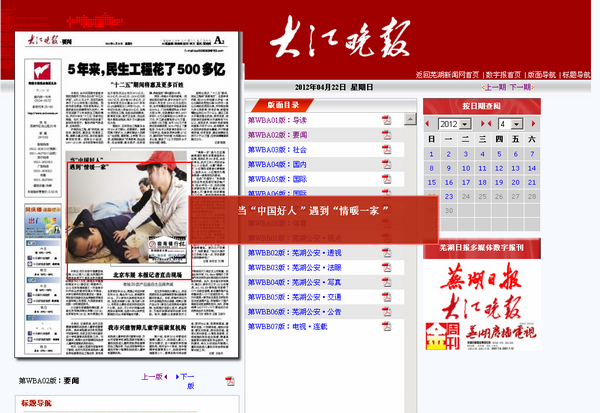Open 第WBB06版：芜湖公安·公告 link
This screenshot has height=413, width=600.
click(294, 312)
